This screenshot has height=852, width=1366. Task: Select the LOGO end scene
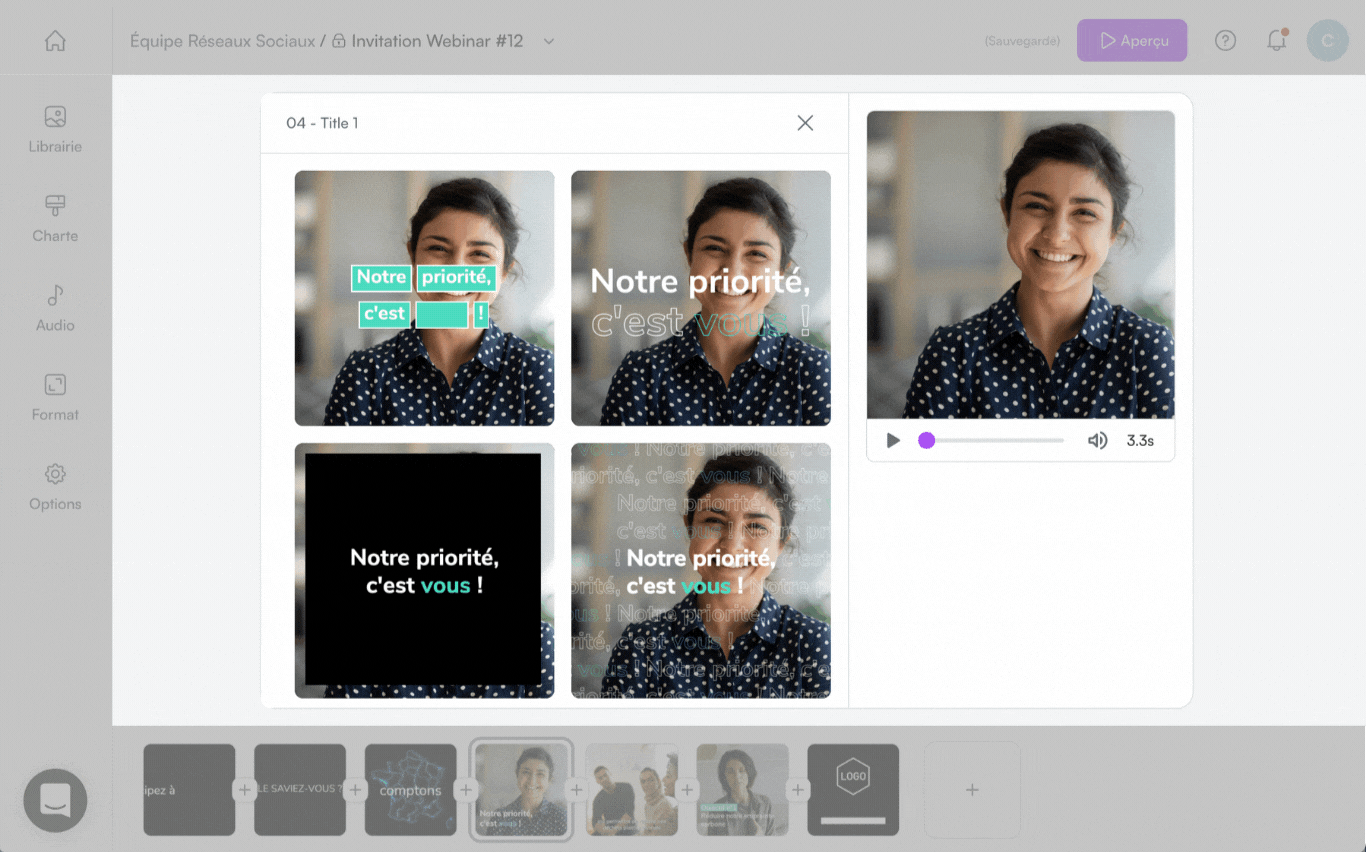tap(853, 790)
